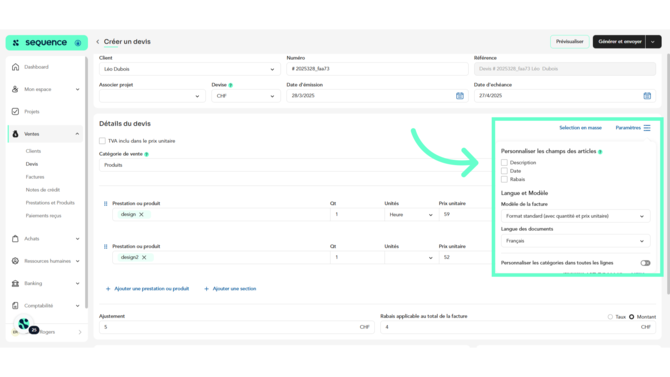Remove the design2 tag with its X

[x=144, y=257]
